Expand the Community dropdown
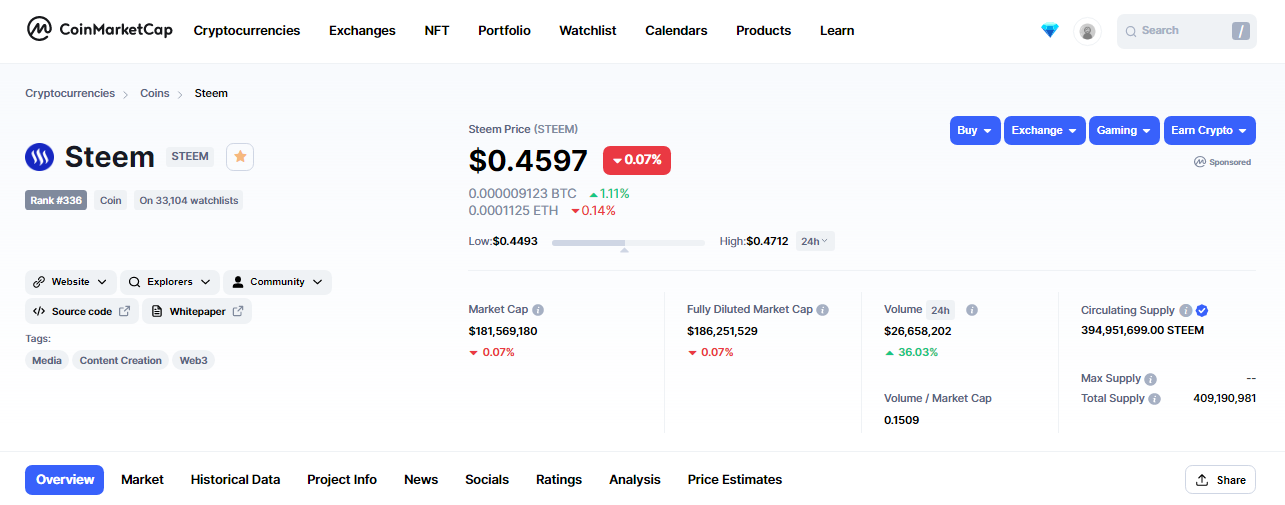1285x505 pixels. [x=277, y=282]
